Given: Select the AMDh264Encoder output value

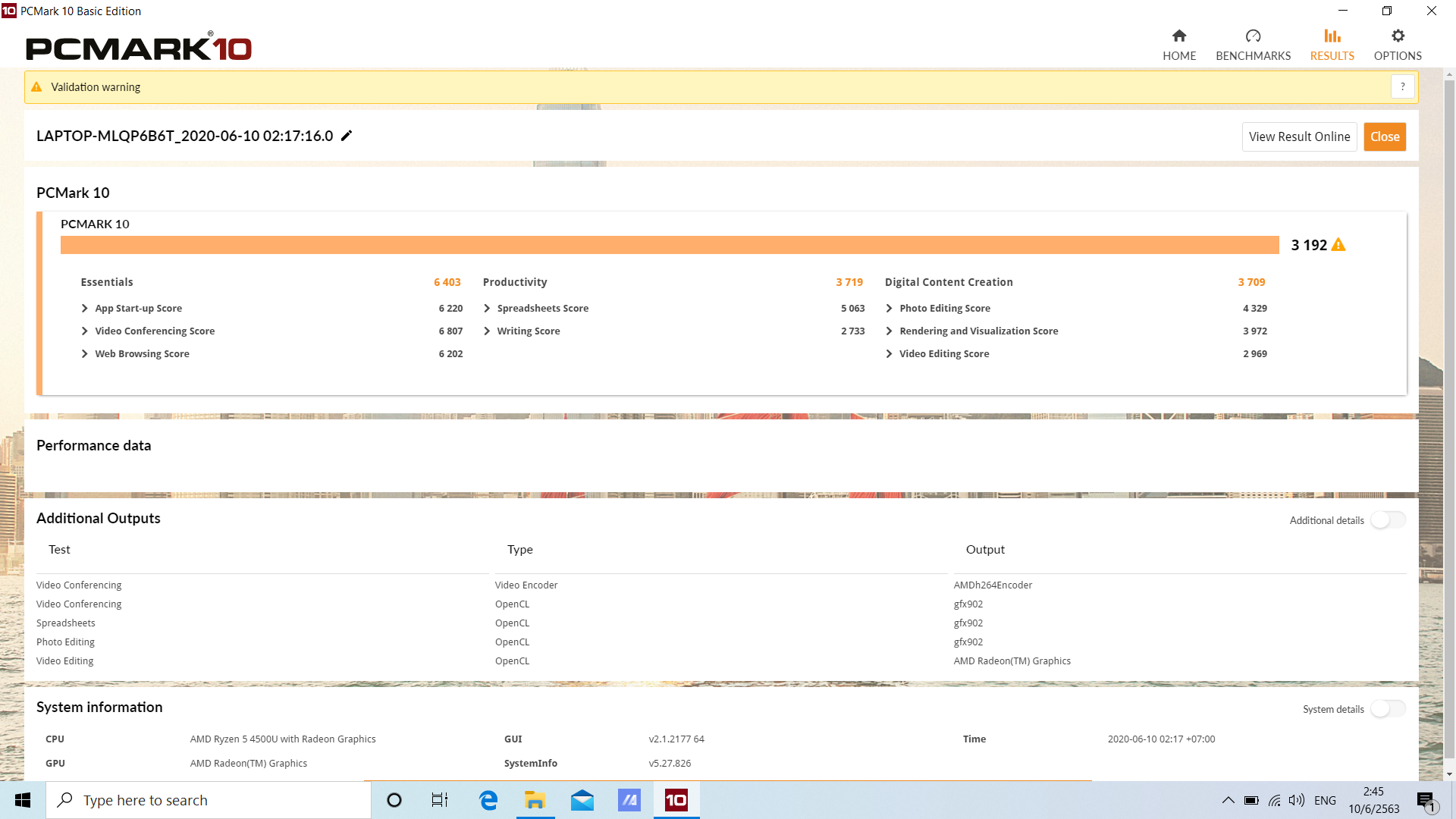Looking at the screenshot, I should point(993,585).
